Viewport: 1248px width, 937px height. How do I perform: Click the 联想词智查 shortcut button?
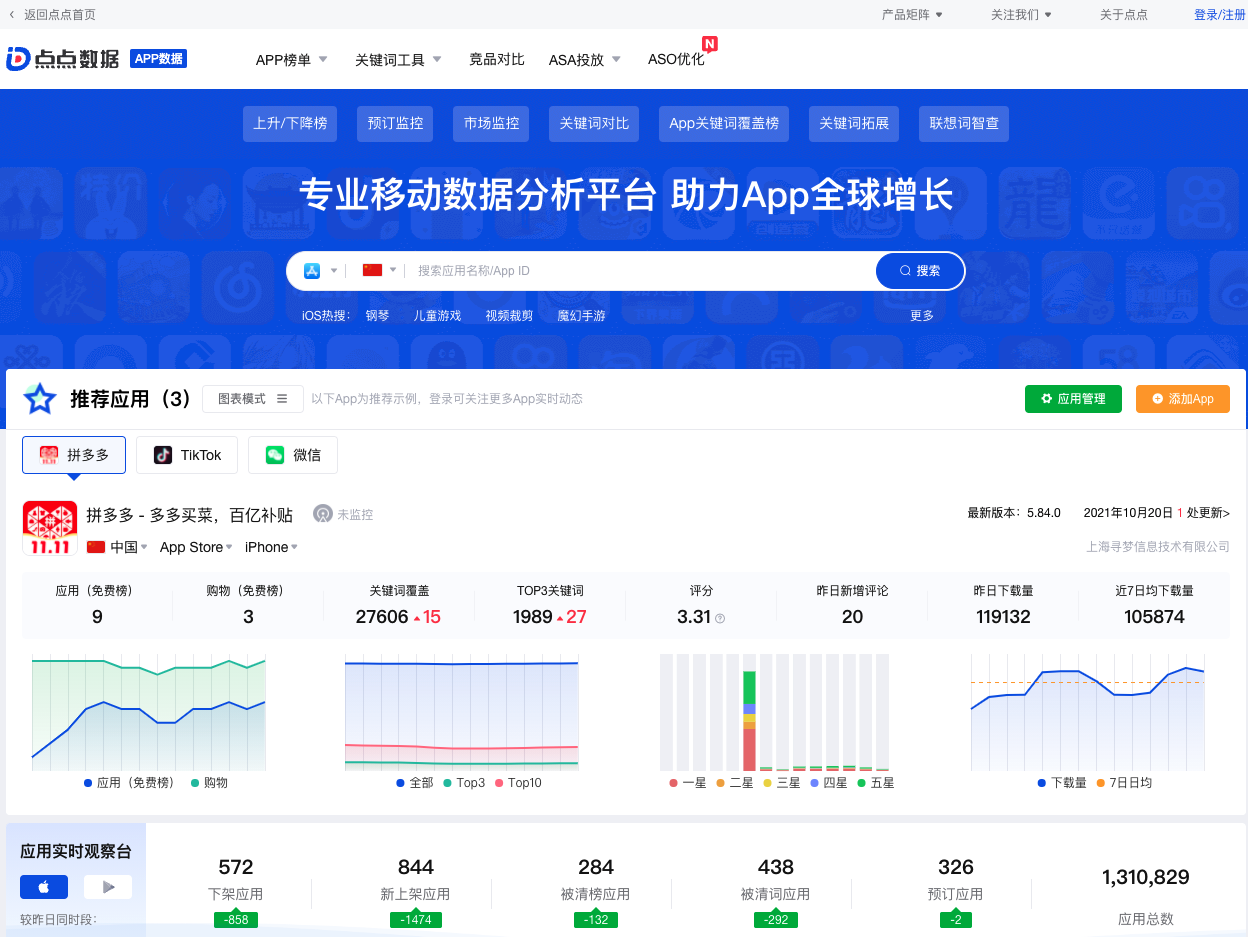tap(964, 124)
